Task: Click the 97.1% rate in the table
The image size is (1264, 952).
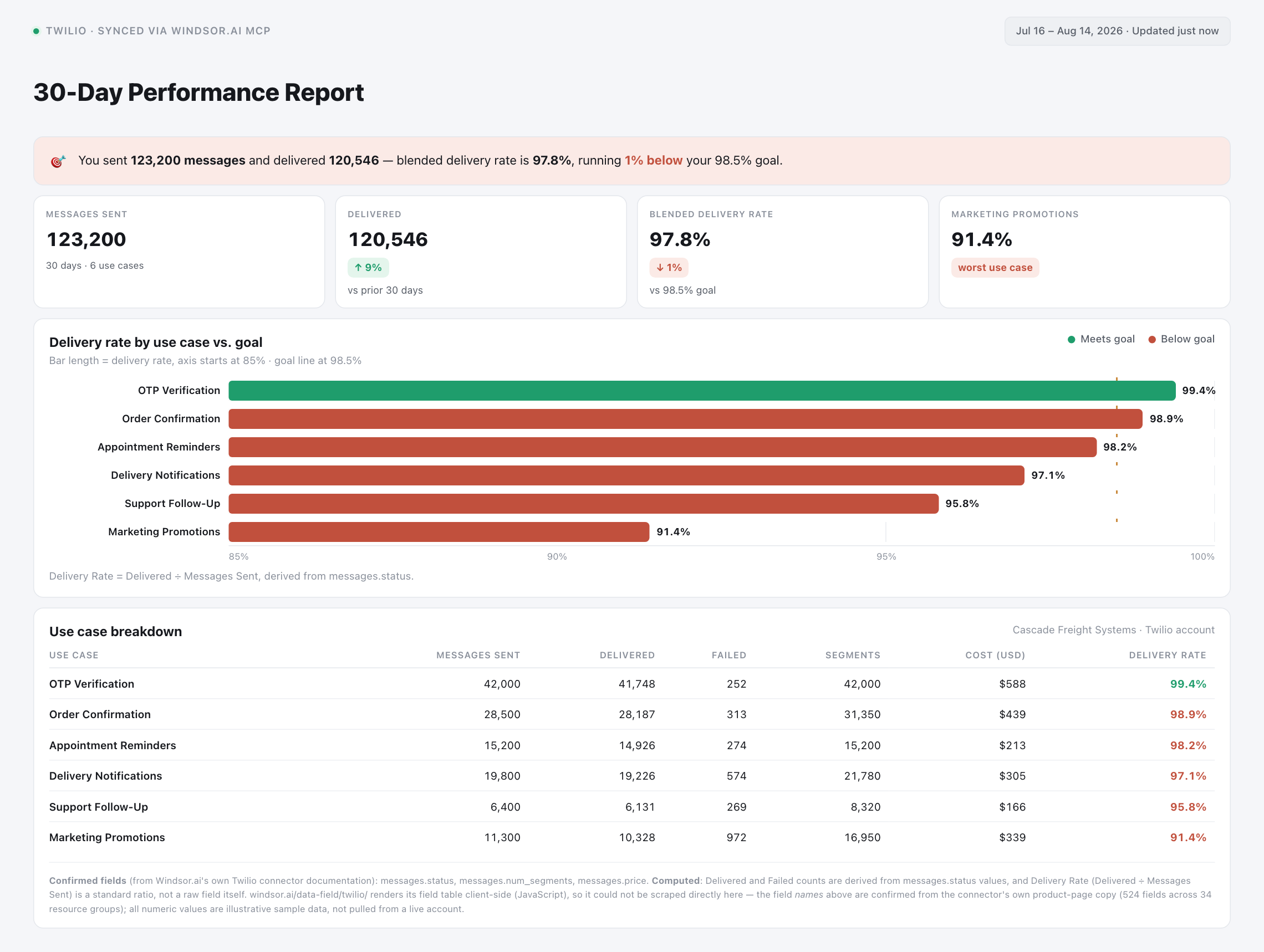Action: click(x=1188, y=776)
